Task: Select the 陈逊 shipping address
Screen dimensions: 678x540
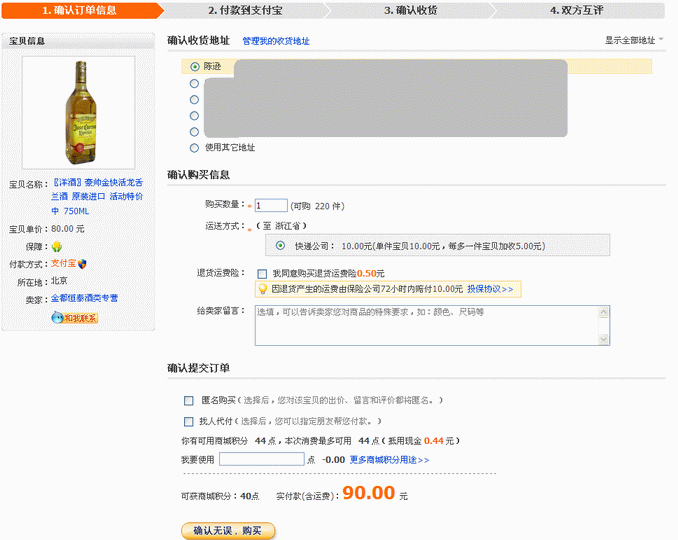Action: tap(194, 67)
